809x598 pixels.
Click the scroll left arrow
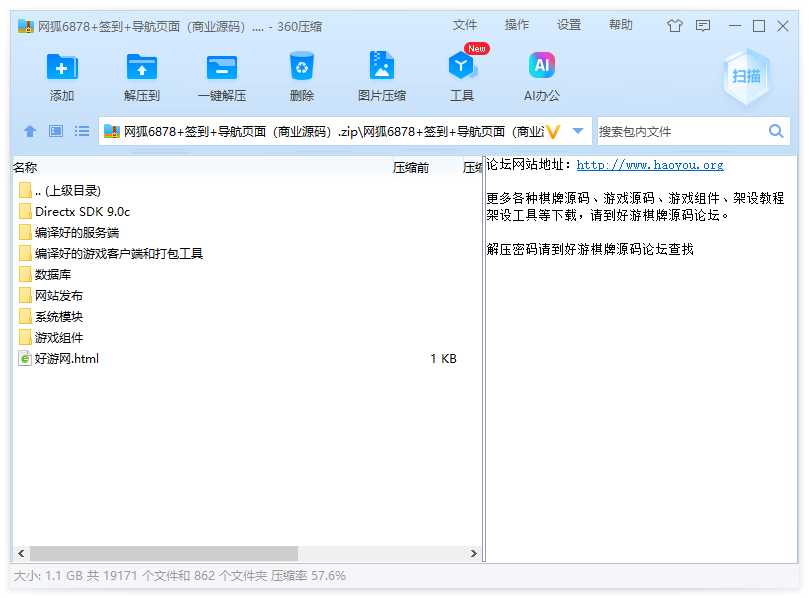tap(21, 554)
